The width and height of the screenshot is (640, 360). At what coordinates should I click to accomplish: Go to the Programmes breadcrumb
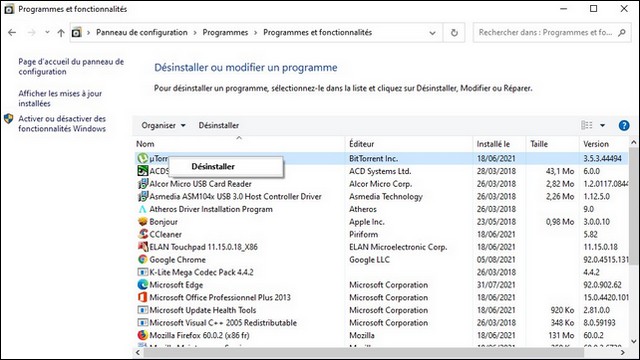pos(225,32)
